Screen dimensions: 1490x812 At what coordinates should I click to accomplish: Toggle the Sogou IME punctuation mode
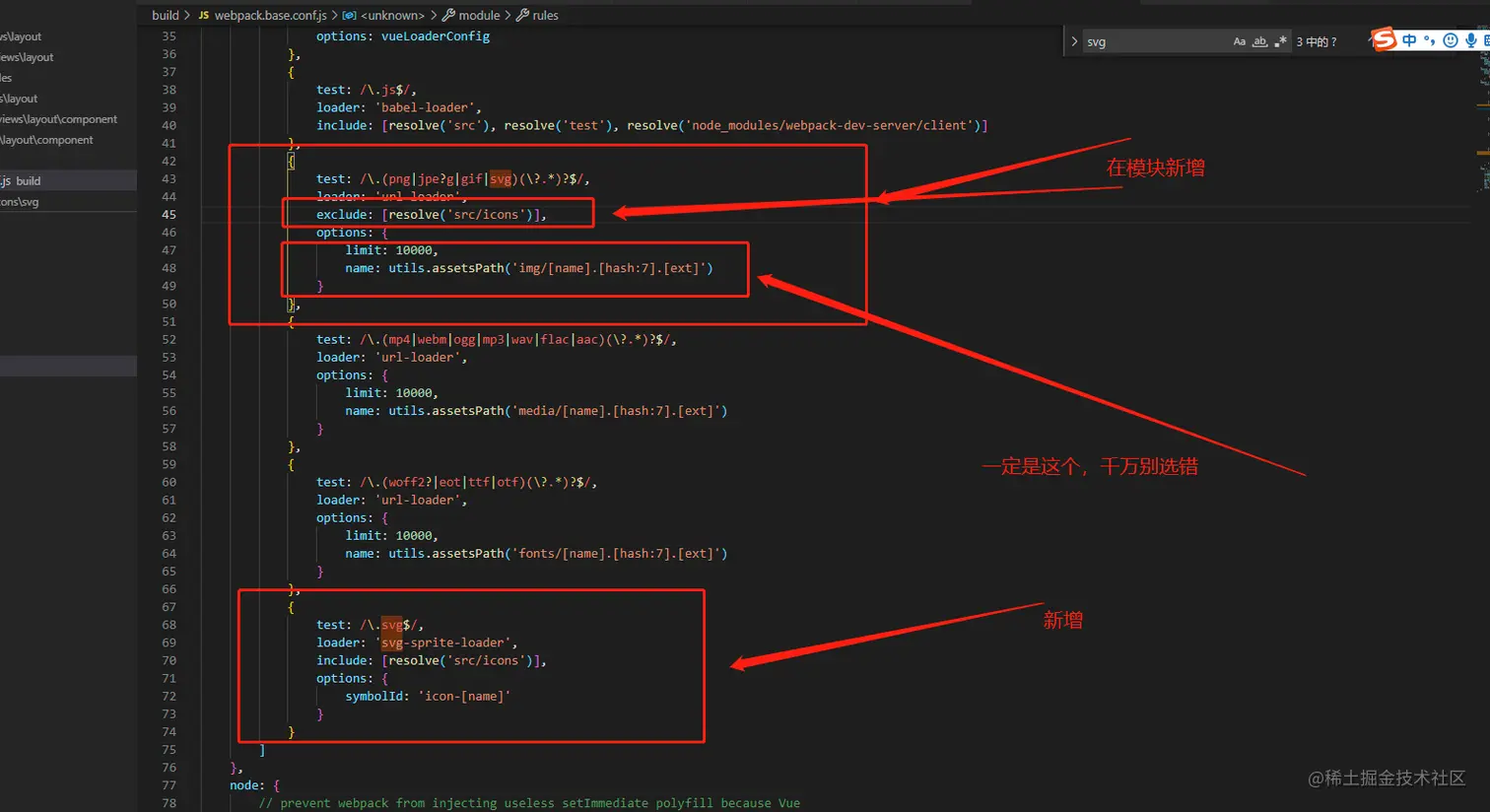[x=1429, y=40]
